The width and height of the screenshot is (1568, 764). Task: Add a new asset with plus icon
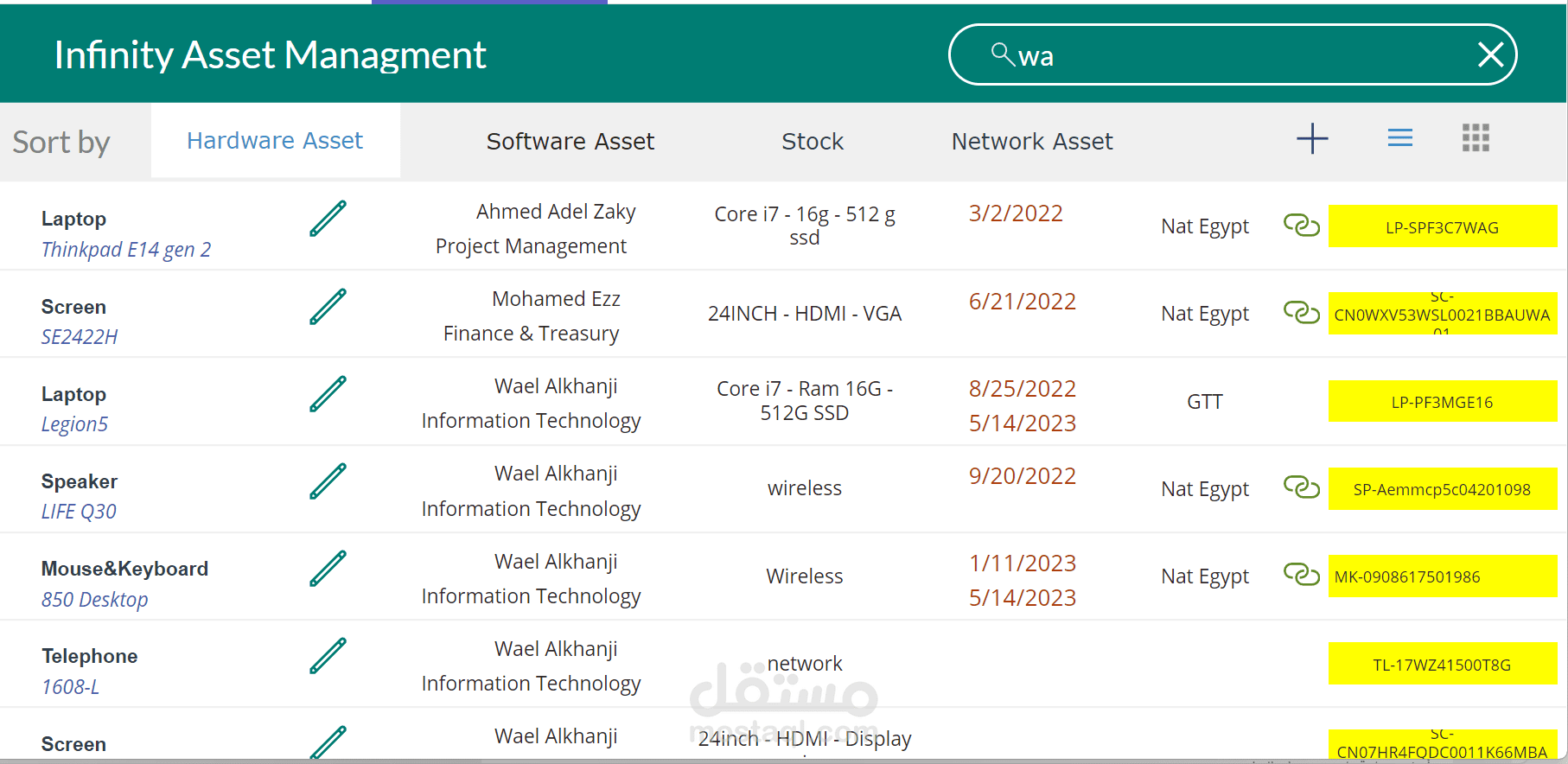coord(1312,138)
